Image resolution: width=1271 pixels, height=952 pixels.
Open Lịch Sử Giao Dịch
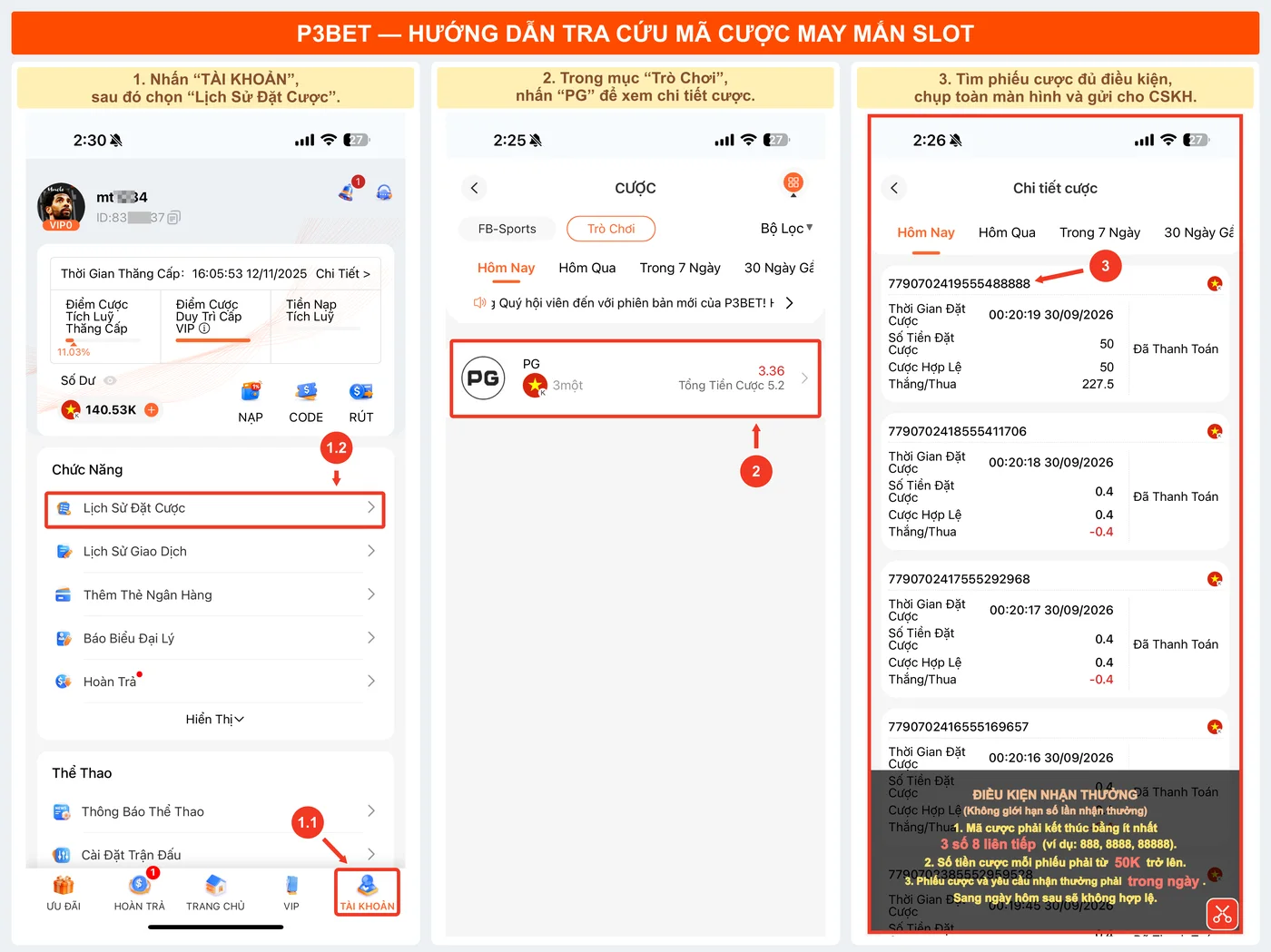pyautogui.click(x=215, y=552)
